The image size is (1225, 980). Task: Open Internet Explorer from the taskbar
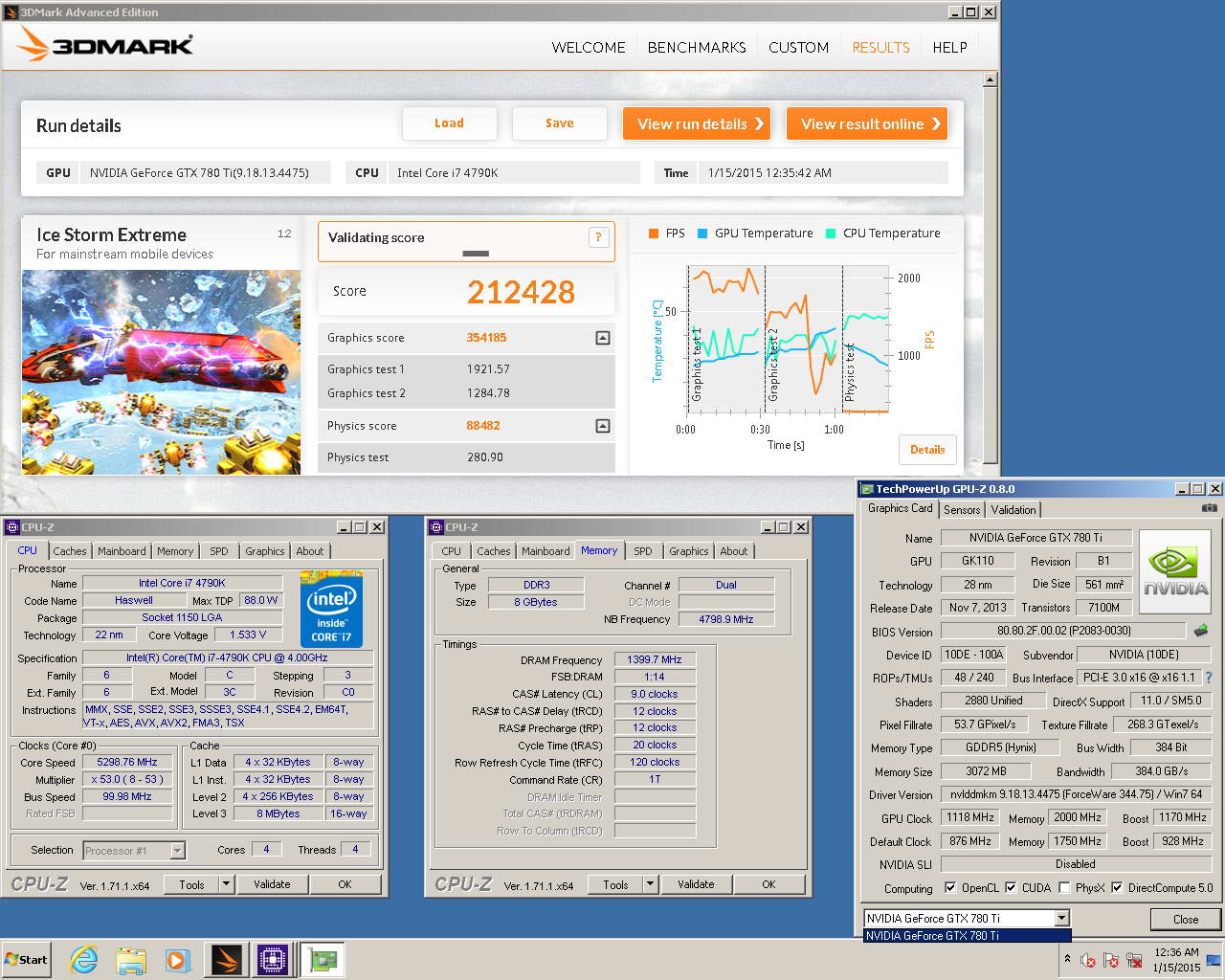84,960
